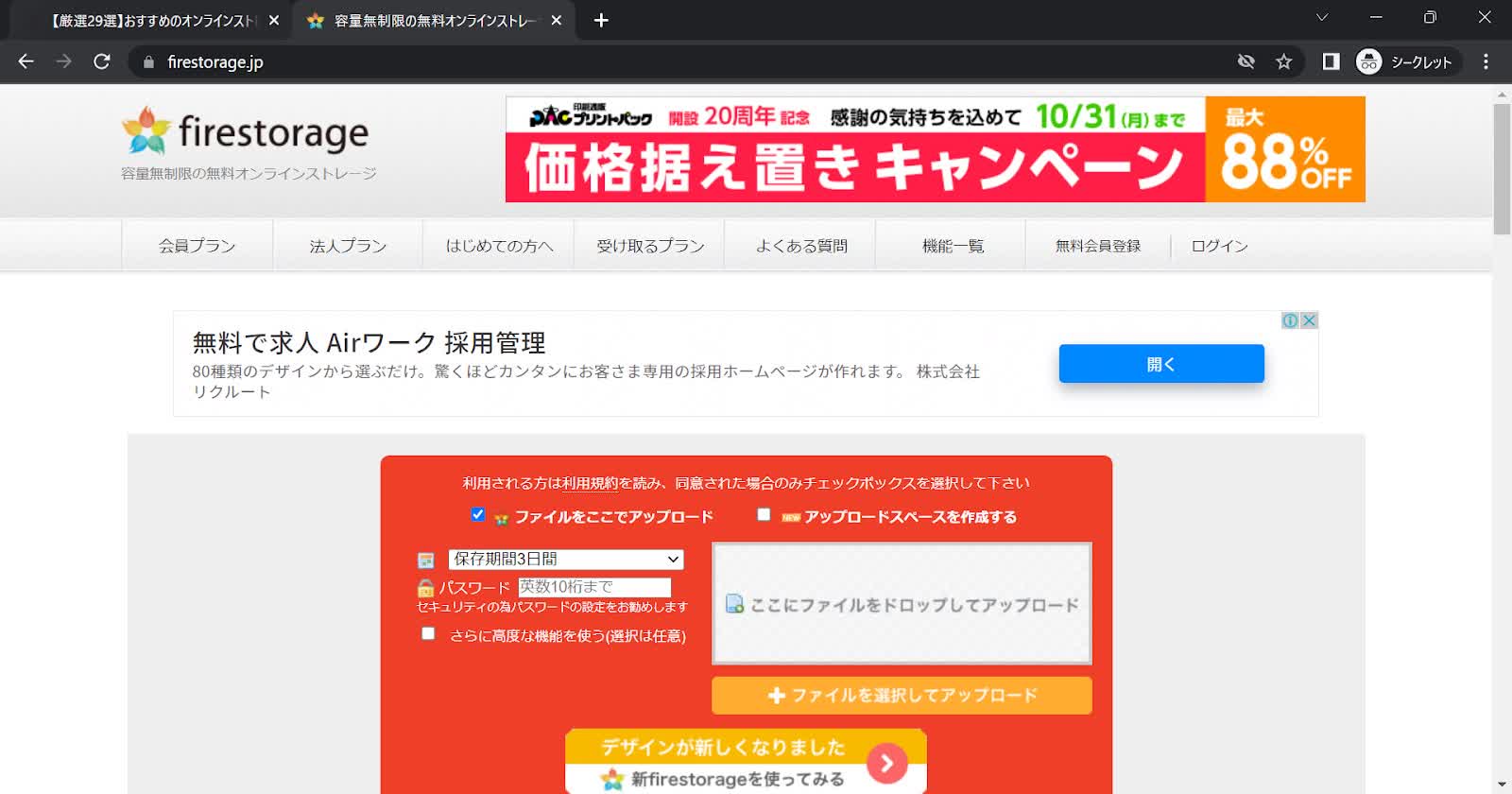Click the ここにファイルをドロップ upload area
This screenshot has width=1512, height=794.
coord(902,603)
